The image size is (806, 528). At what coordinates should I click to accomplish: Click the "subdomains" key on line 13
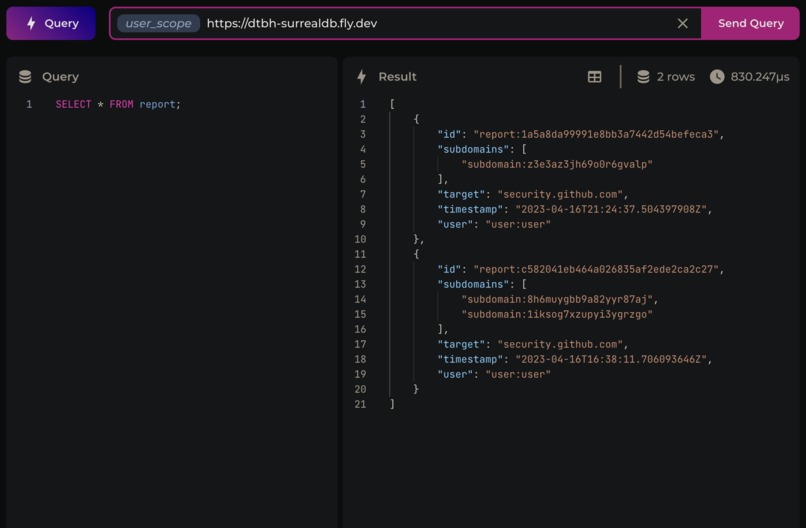tap(473, 284)
